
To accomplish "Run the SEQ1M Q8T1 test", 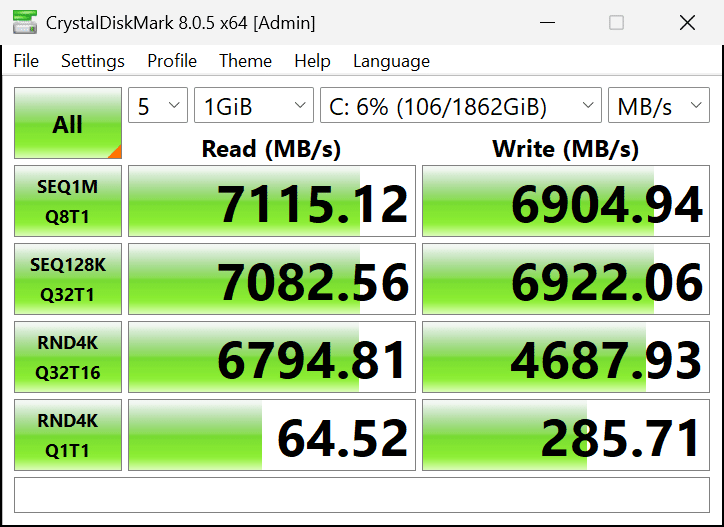I will [x=68, y=201].
